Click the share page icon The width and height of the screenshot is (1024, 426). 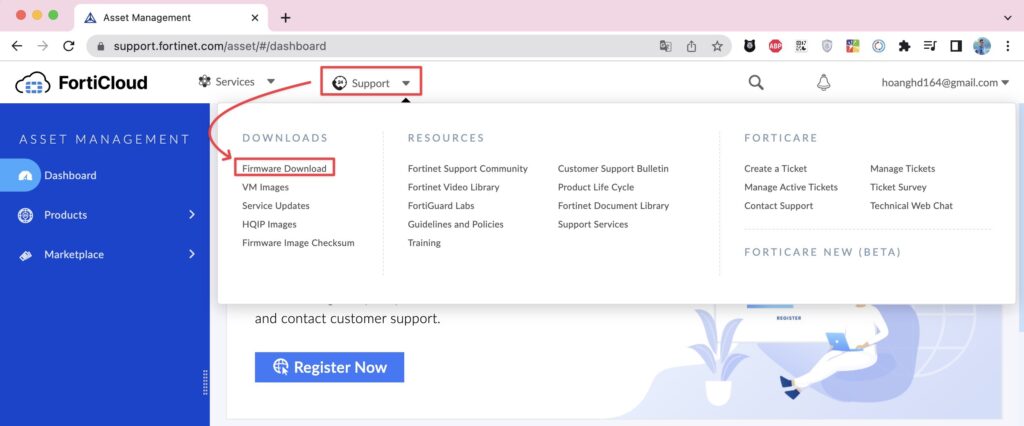coord(692,46)
